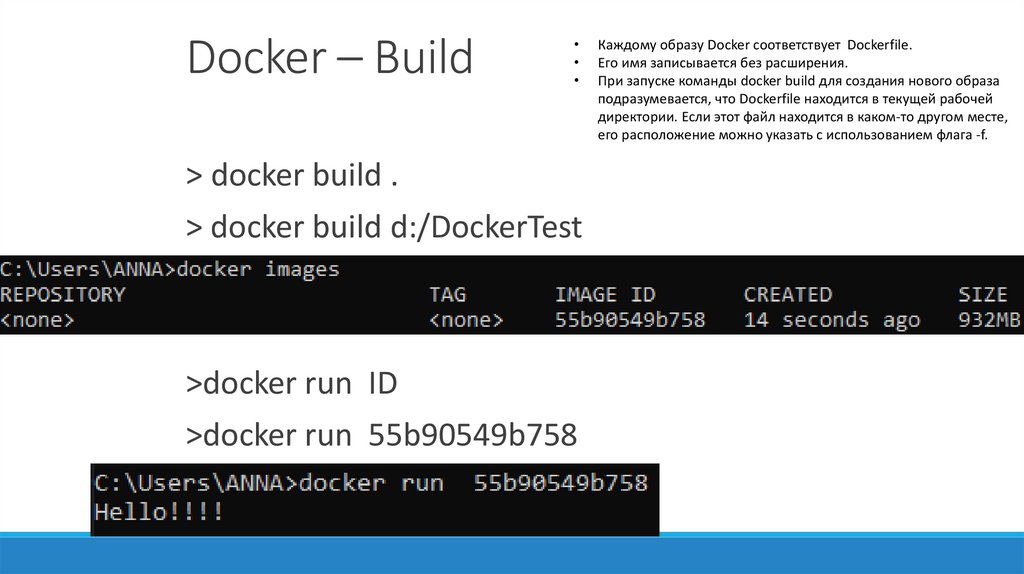Click the "Hello!!!!" terminal output
Viewport: 1024px width, 574px height.
[x=159, y=512]
